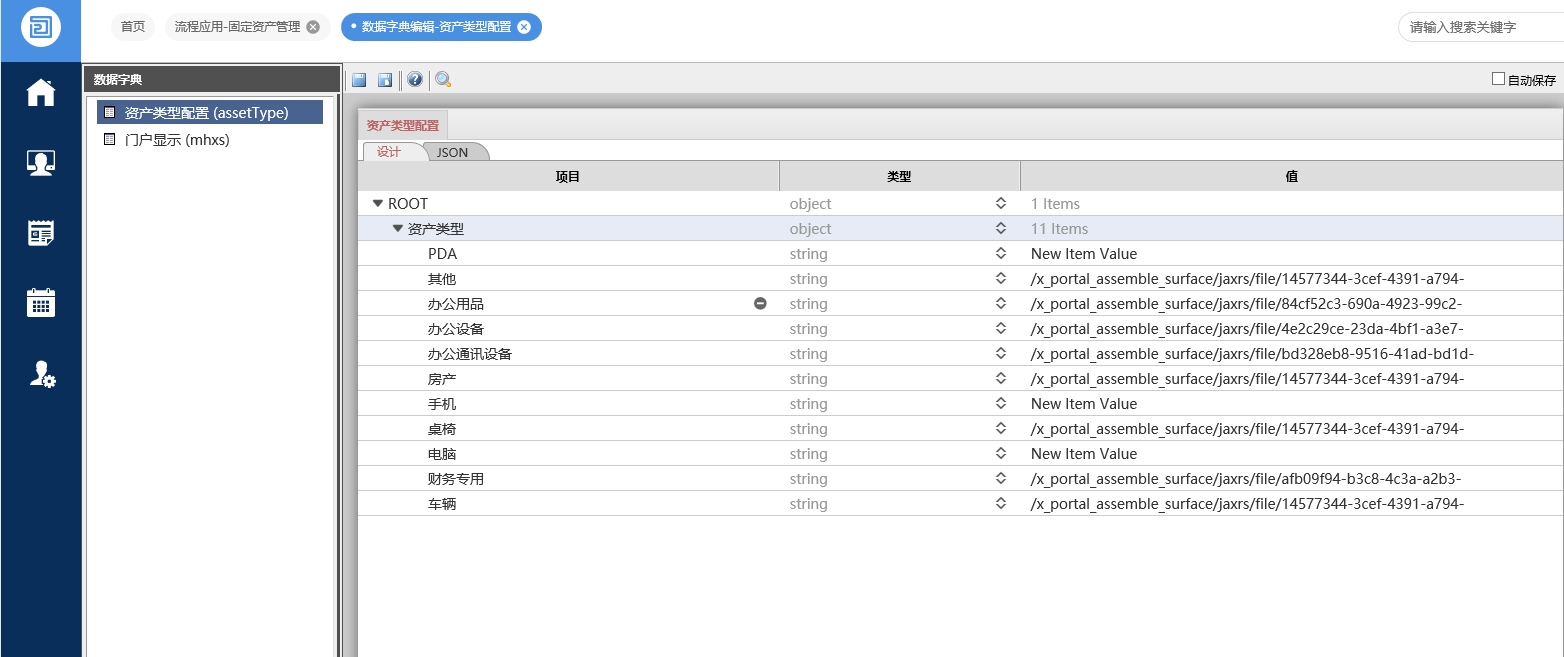Select the 办公用品 item name
The image size is (1564, 657).
click(x=456, y=303)
